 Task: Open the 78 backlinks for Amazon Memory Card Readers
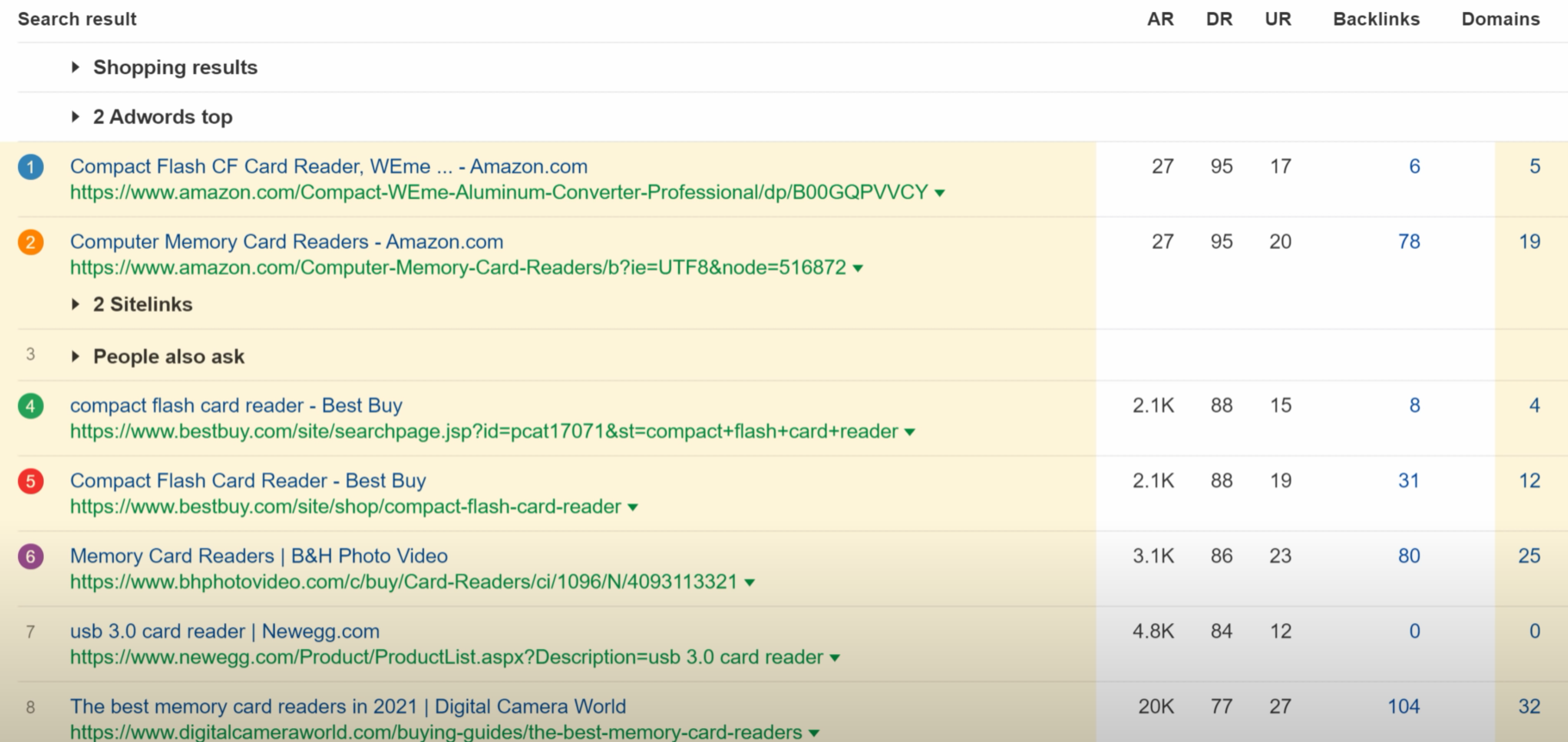coord(1409,242)
